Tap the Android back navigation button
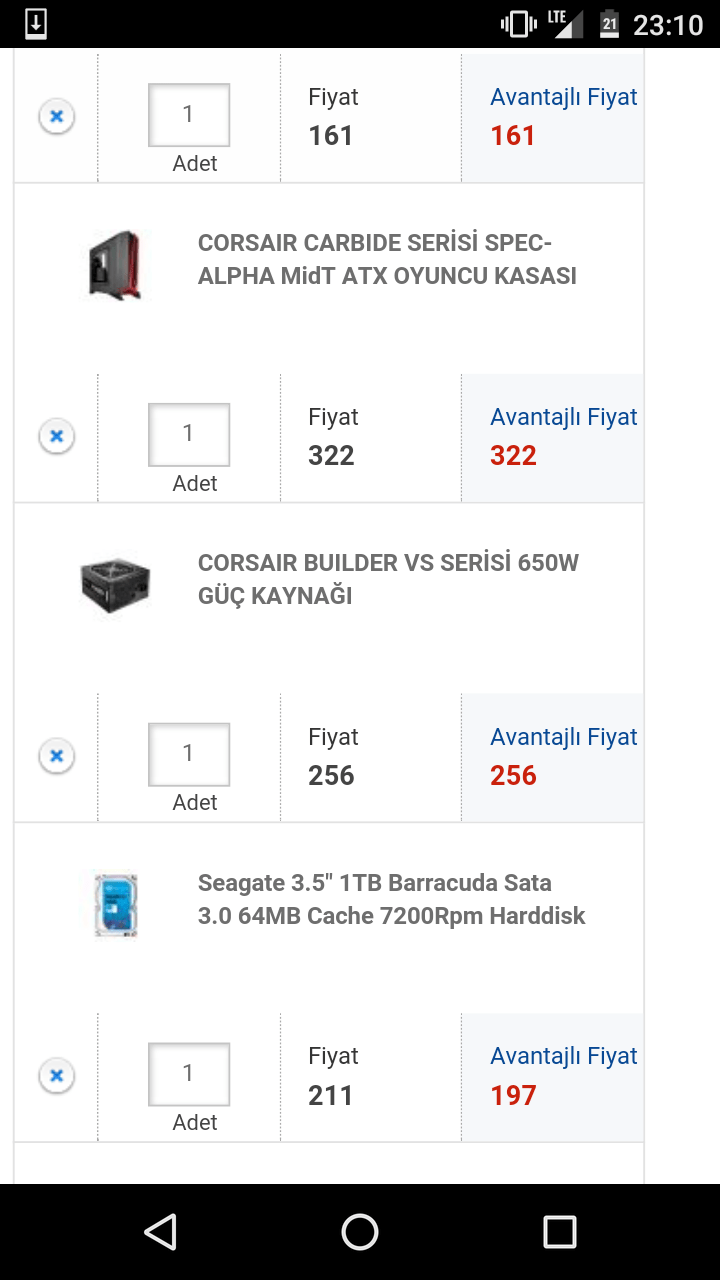 tap(160, 1232)
